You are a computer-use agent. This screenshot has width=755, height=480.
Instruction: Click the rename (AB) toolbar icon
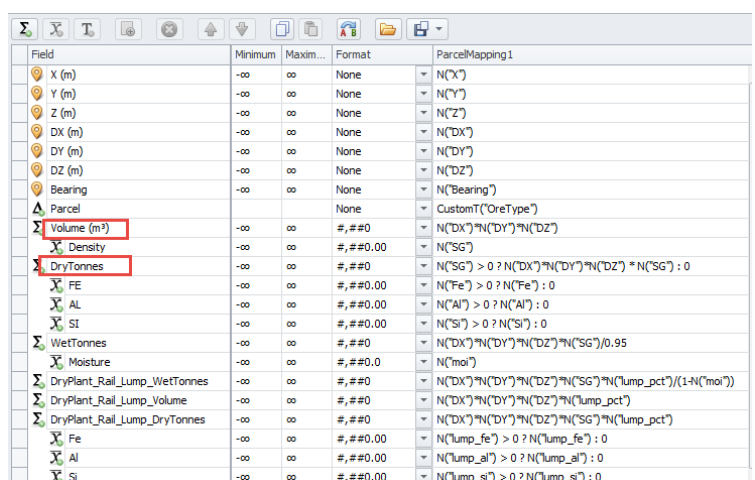click(x=349, y=30)
